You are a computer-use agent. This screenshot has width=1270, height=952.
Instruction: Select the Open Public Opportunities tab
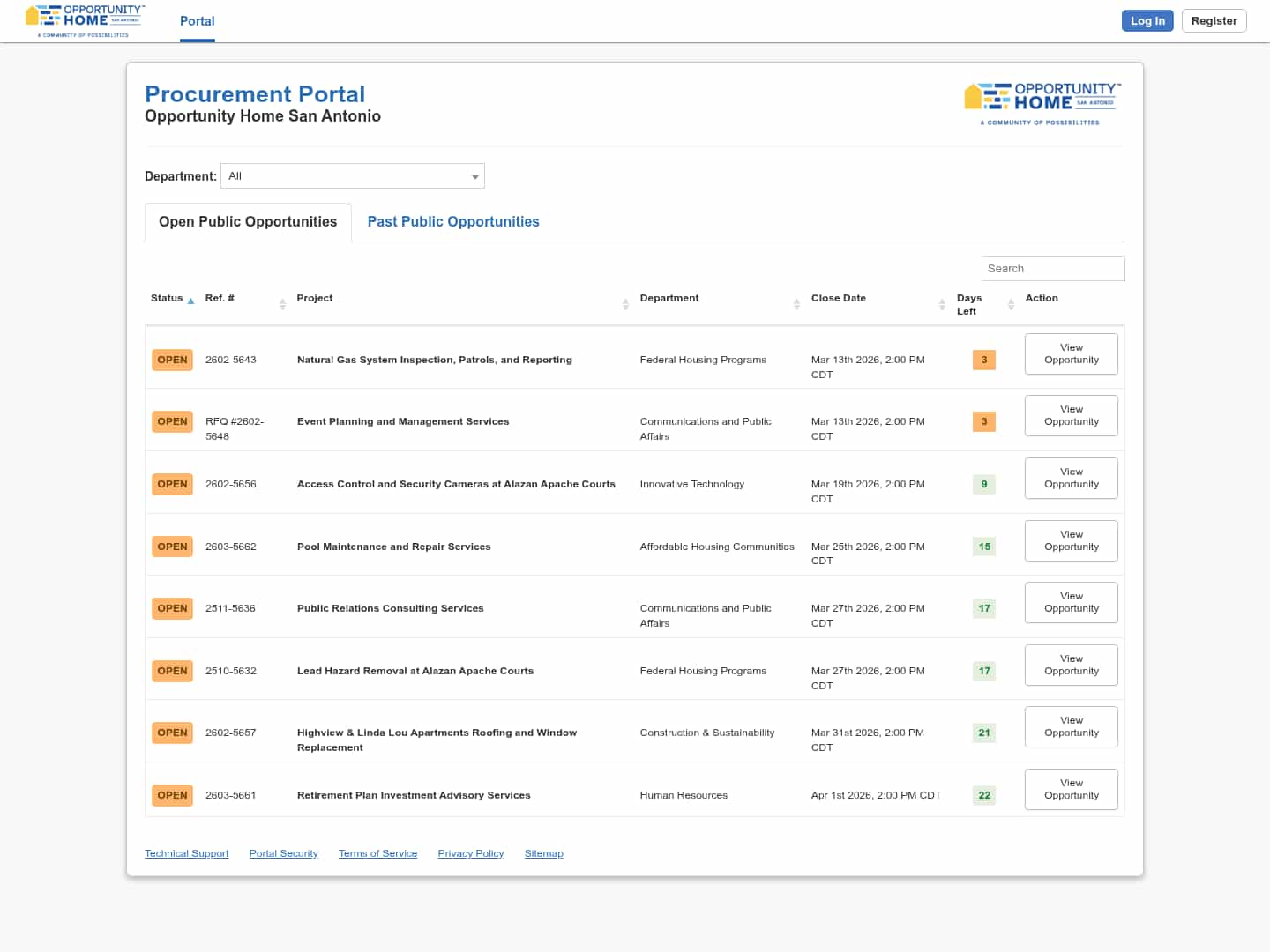248,222
